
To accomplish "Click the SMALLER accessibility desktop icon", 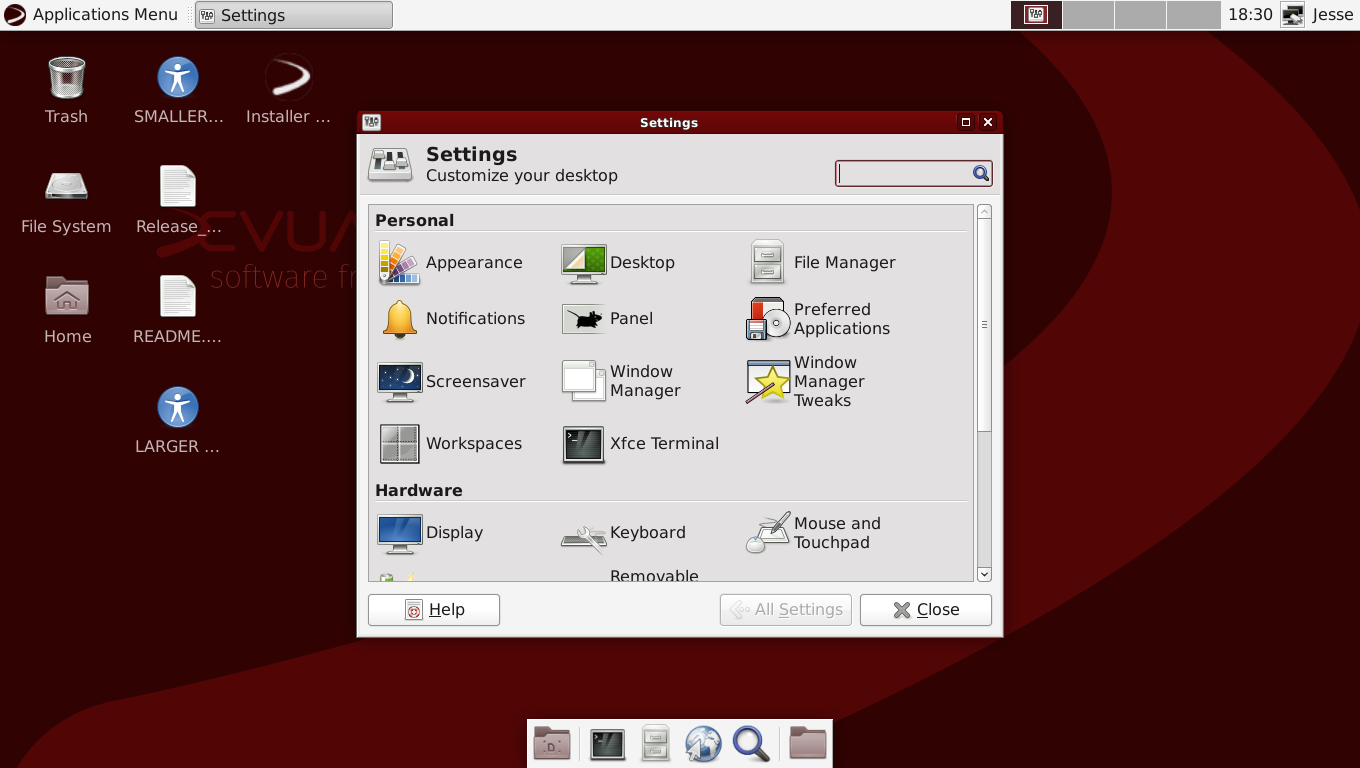I will (x=178, y=77).
